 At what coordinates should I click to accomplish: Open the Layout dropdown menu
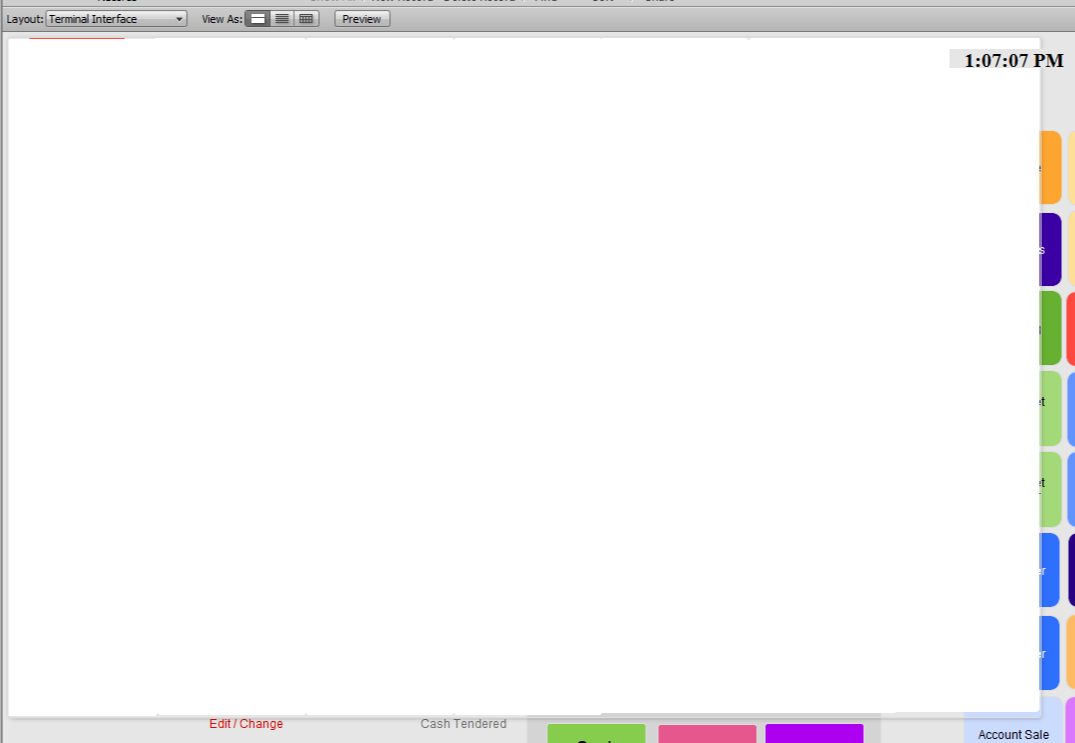[117, 19]
